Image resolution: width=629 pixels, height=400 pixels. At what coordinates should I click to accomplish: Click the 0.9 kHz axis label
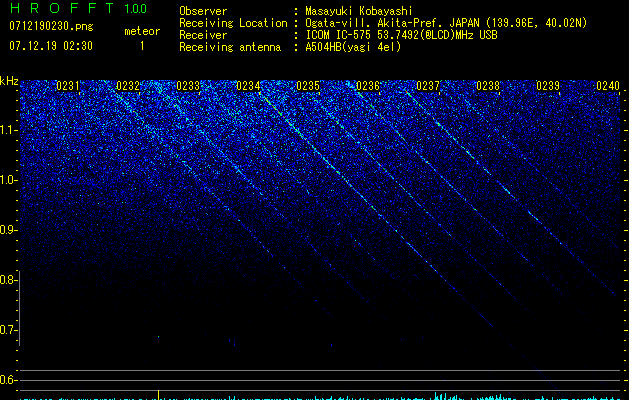pos(8,230)
